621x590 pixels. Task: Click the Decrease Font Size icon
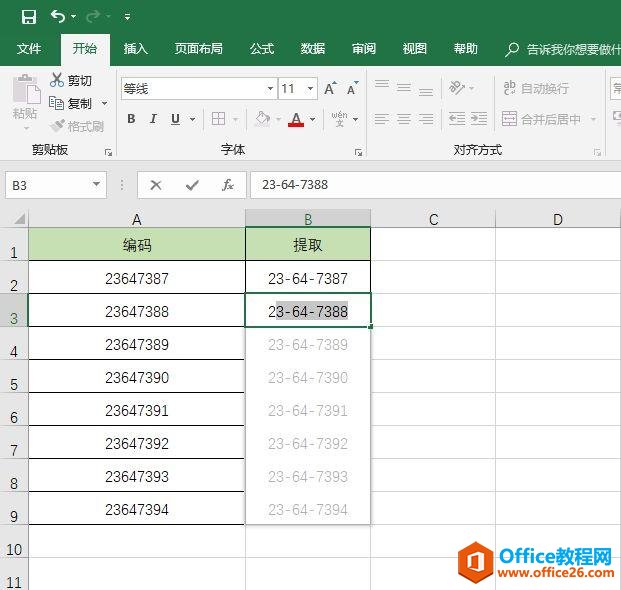click(352, 88)
